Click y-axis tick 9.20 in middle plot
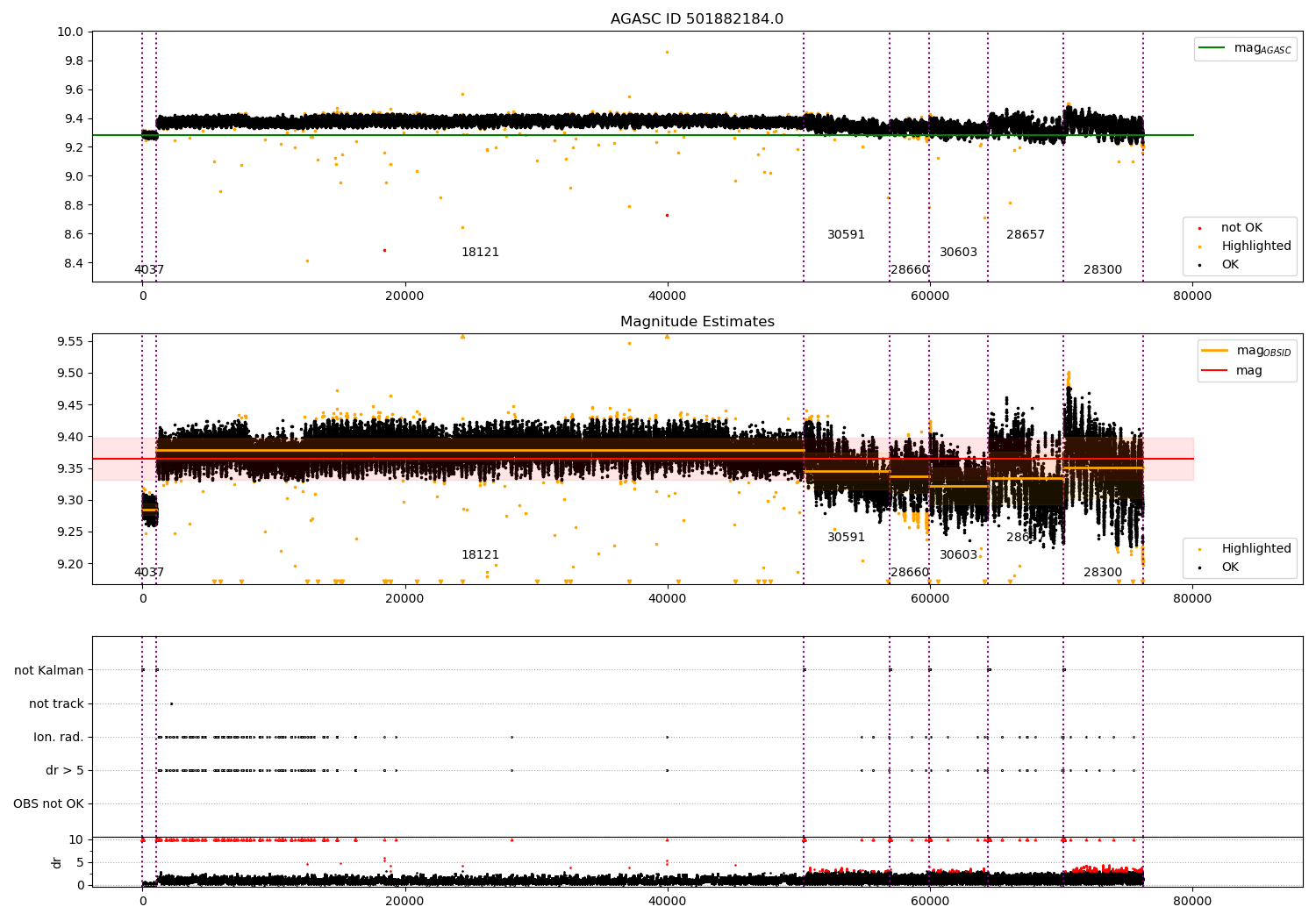 tap(69, 564)
